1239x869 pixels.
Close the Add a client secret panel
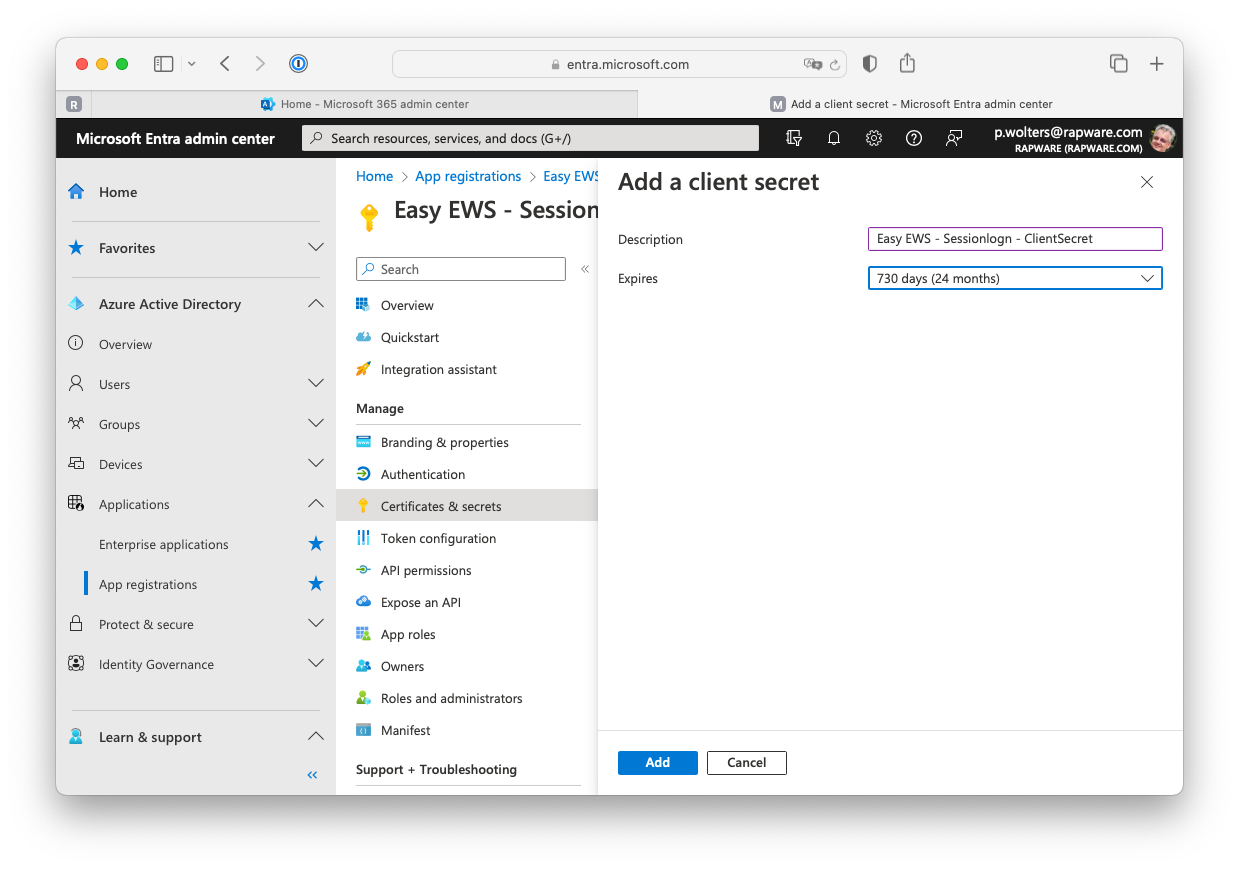1147,182
